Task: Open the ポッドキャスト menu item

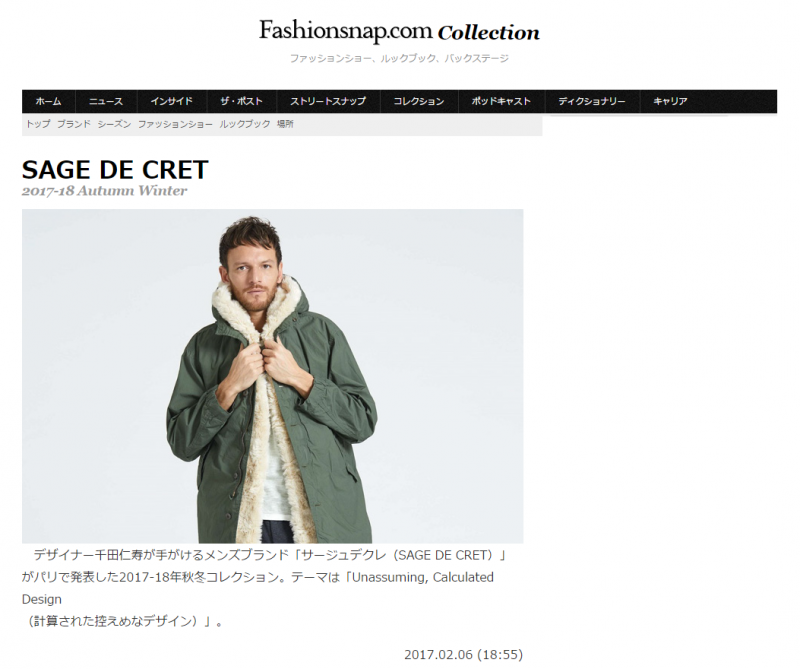Action: pyautogui.click(x=501, y=101)
